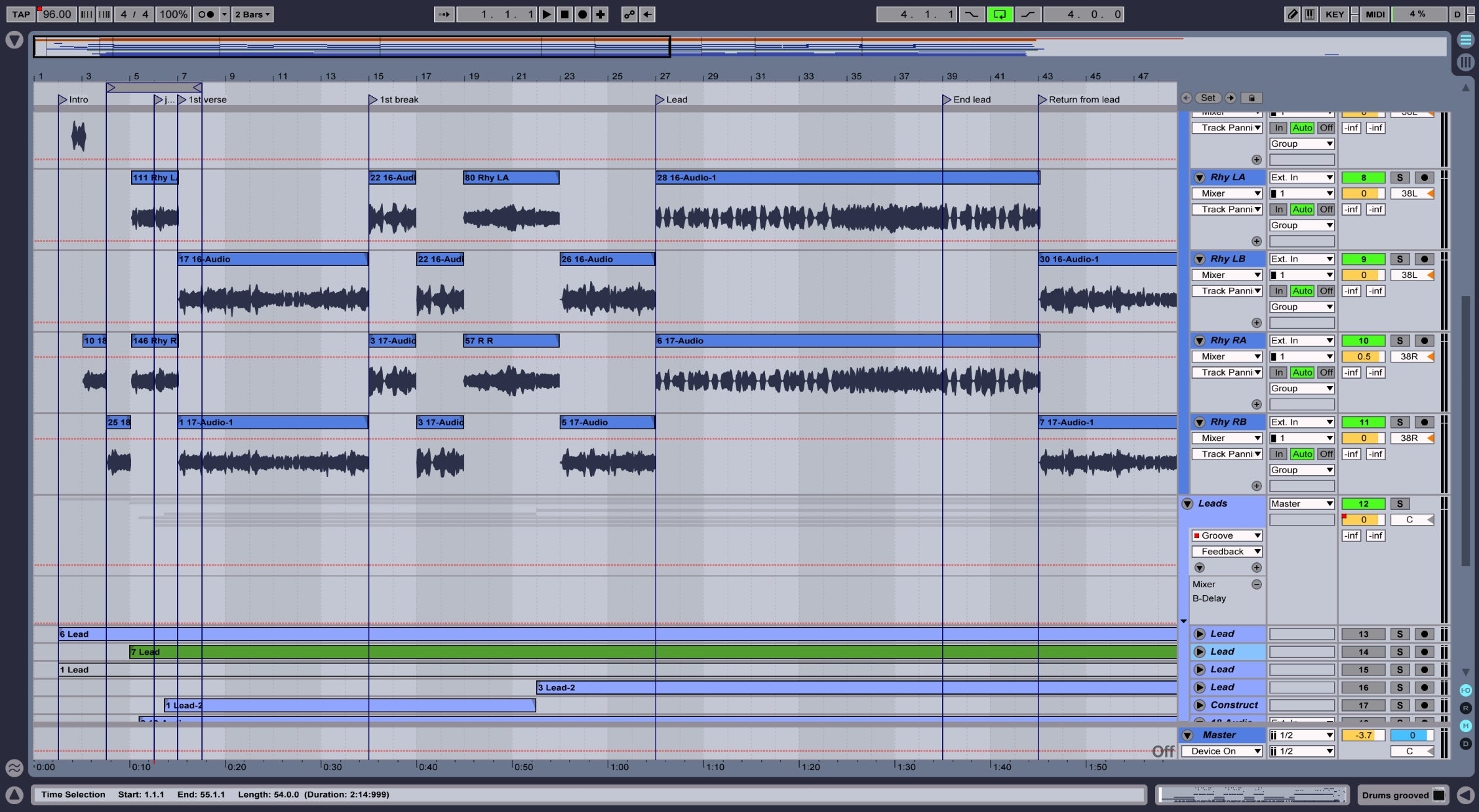Image resolution: width=1479 pixels, height=812 pixels.
Task: Toggle the metronome button
Action: (x=206, y=14)
